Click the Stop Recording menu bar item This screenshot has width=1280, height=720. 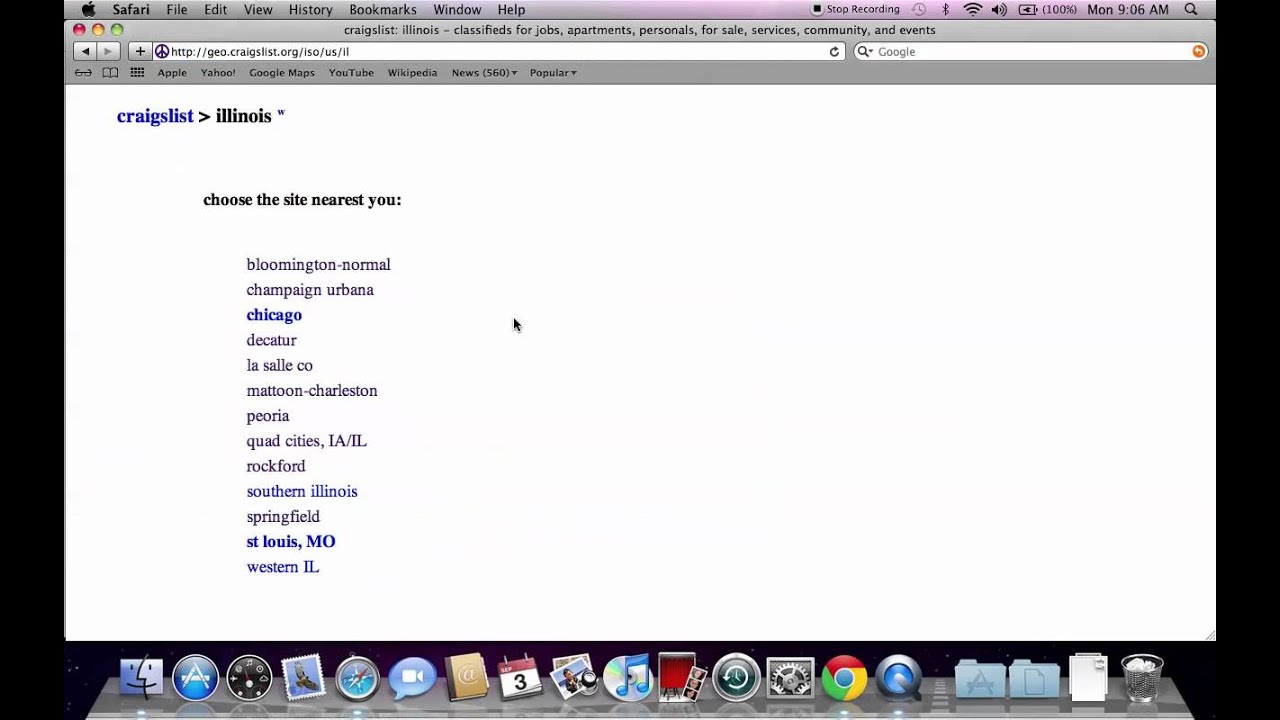tap(855, 9)
